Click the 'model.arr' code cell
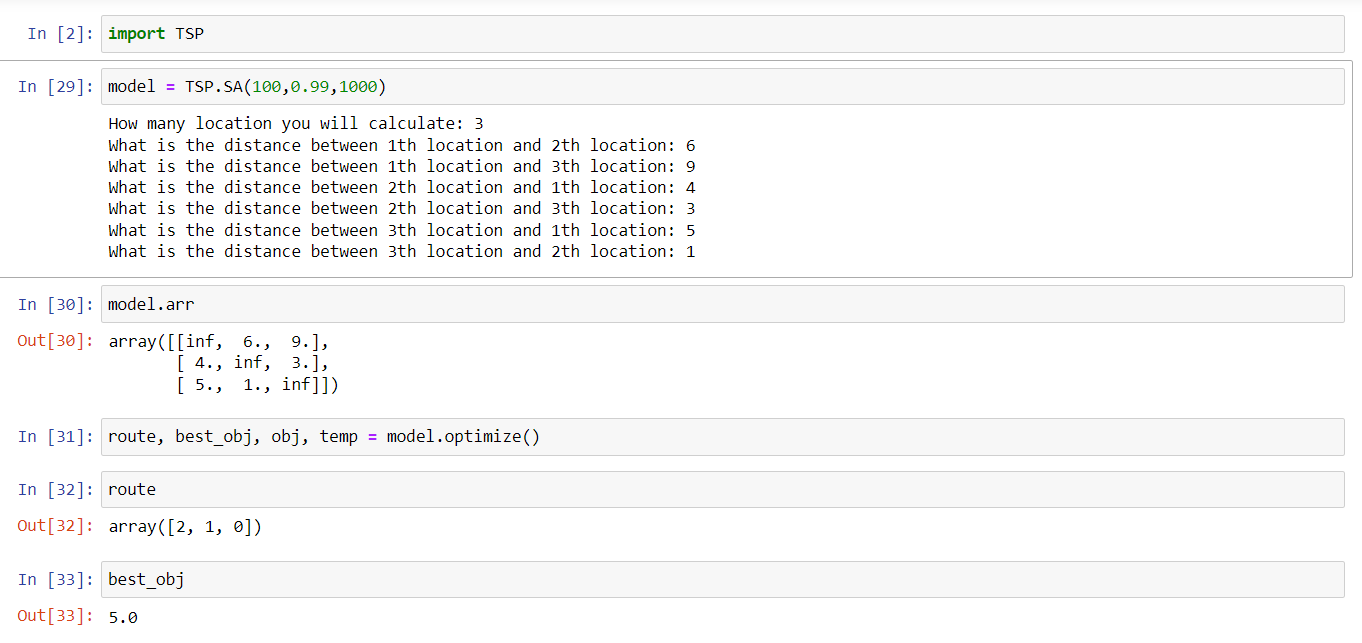The height and width of the screenshot is (643, 1362). click(x=722, y=304)
